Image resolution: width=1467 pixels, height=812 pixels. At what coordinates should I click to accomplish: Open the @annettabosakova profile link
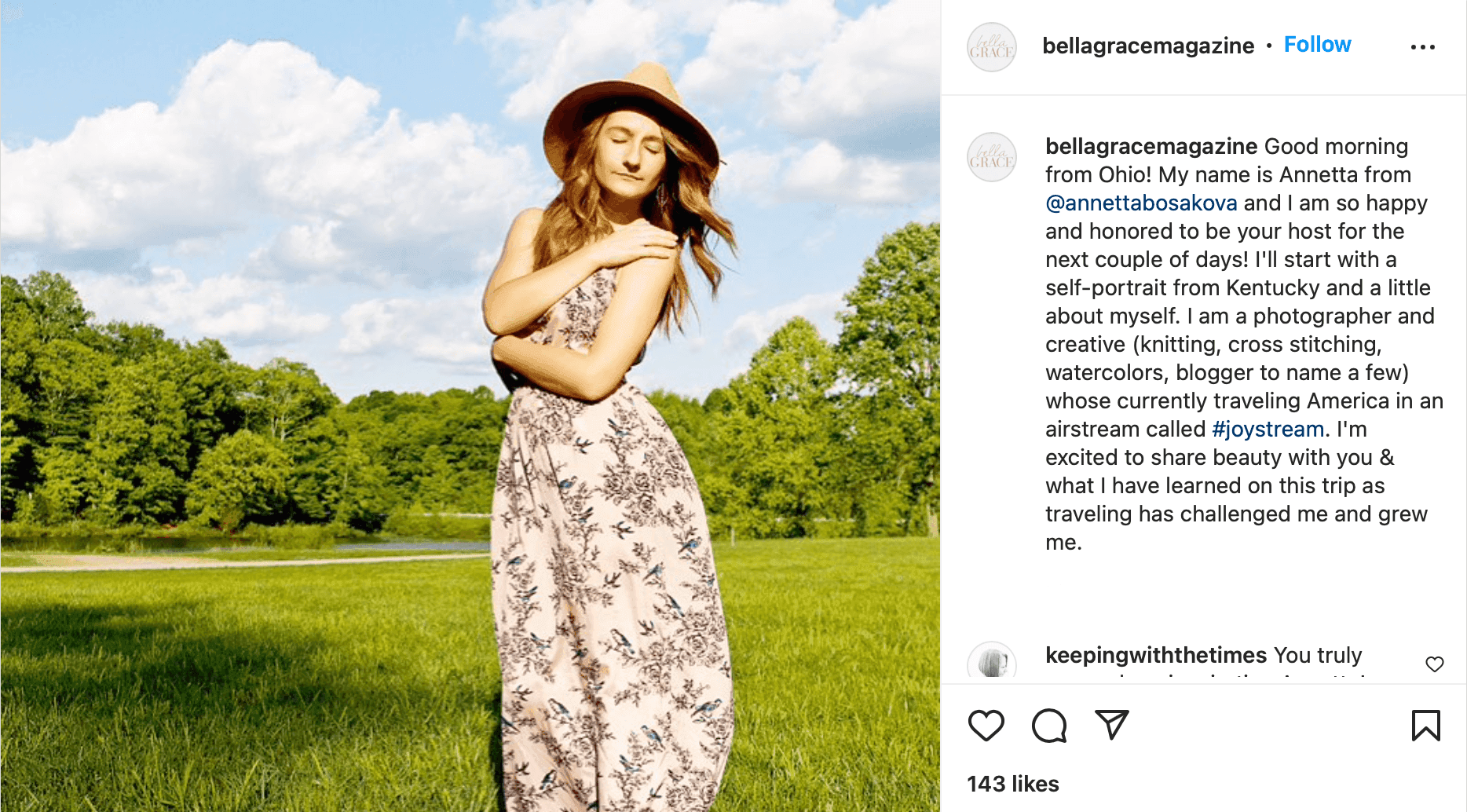[x=1140, y=203]
